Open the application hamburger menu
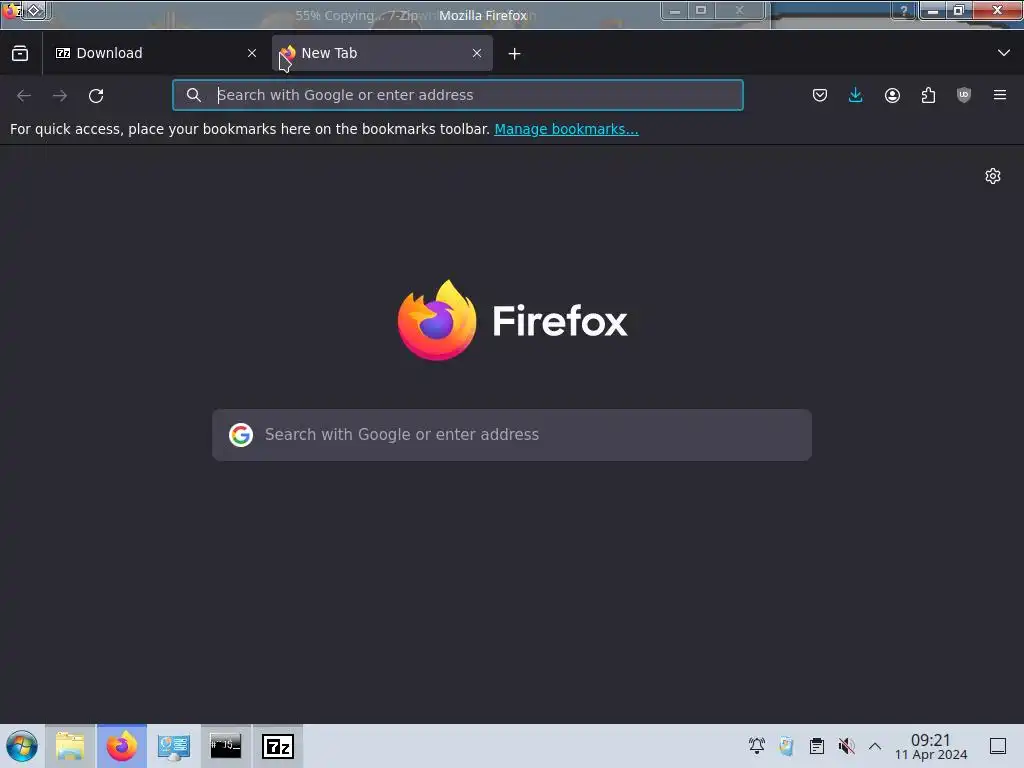The image size is (1024, 768). click(1000, 95)
